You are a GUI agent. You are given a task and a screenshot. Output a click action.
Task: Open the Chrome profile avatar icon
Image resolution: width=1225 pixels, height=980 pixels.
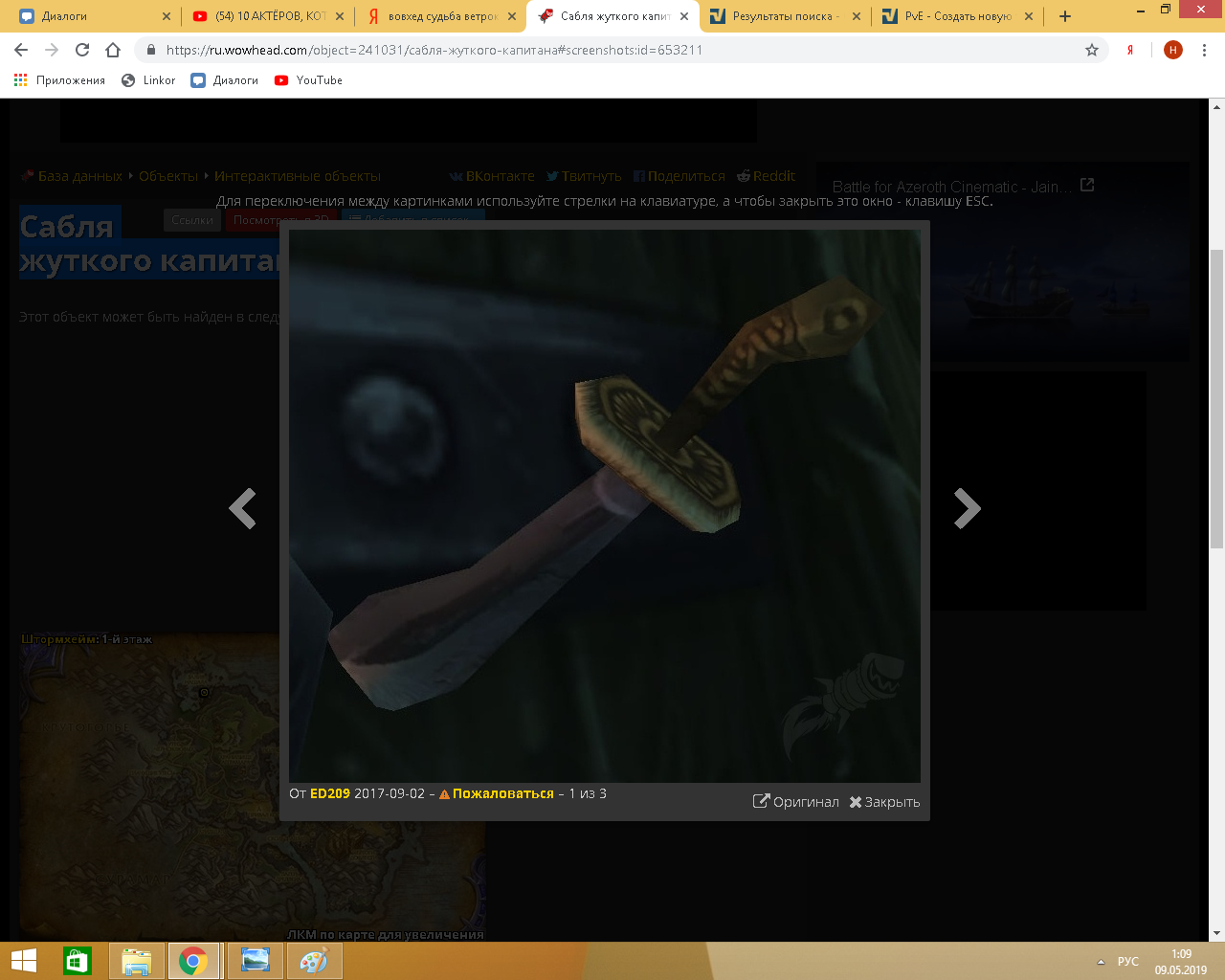click(x=1172, y=50)
